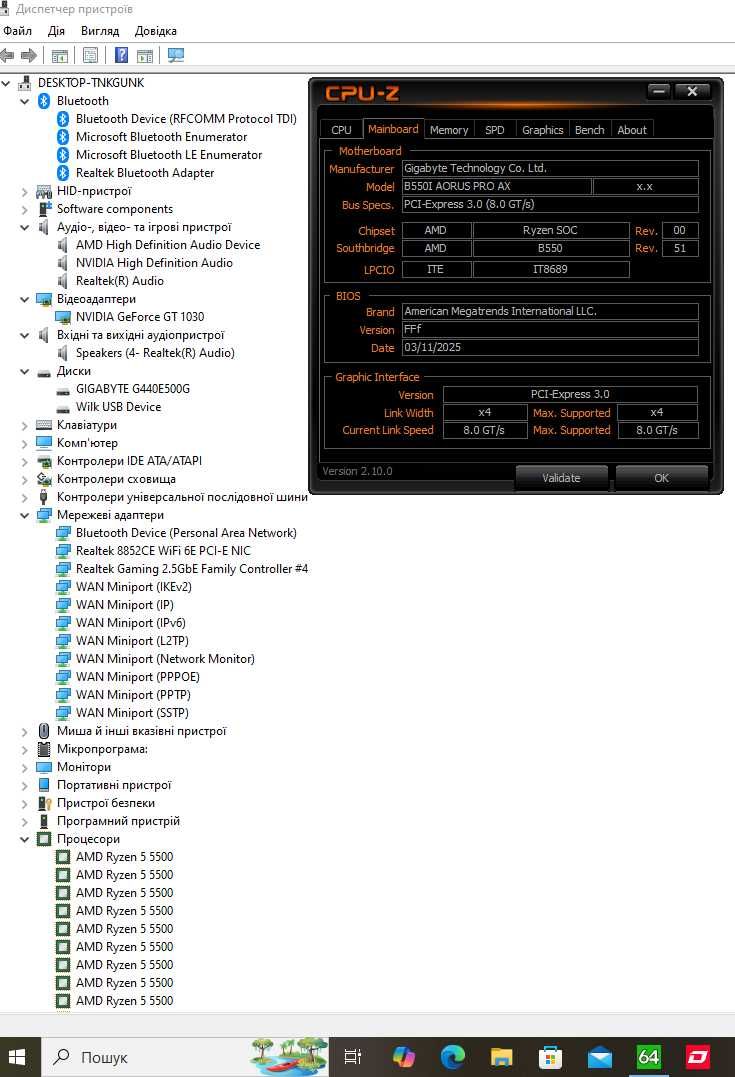Select NVIDIA High Definition Audio entry
This screenshot has height=1077, width=735.
coord(154,263)
